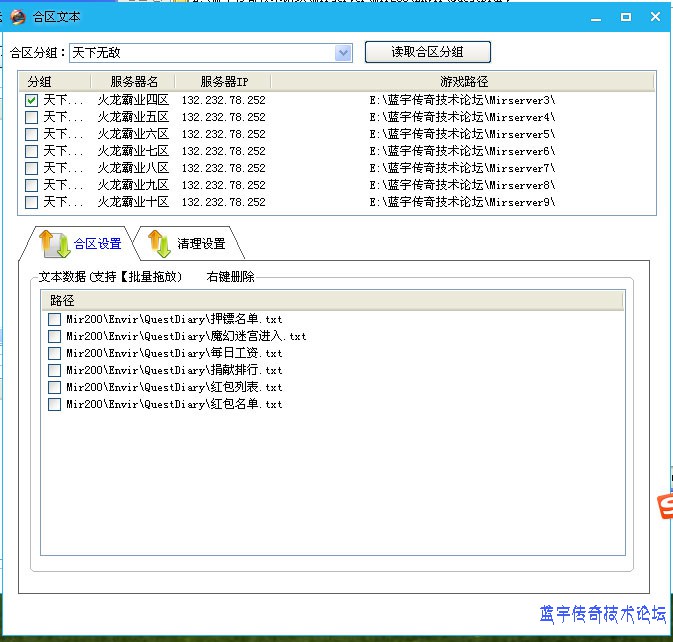Screen dimensions: 673x642
Task: Sort by the 服务器名 column header
Action: click(134, 81)
